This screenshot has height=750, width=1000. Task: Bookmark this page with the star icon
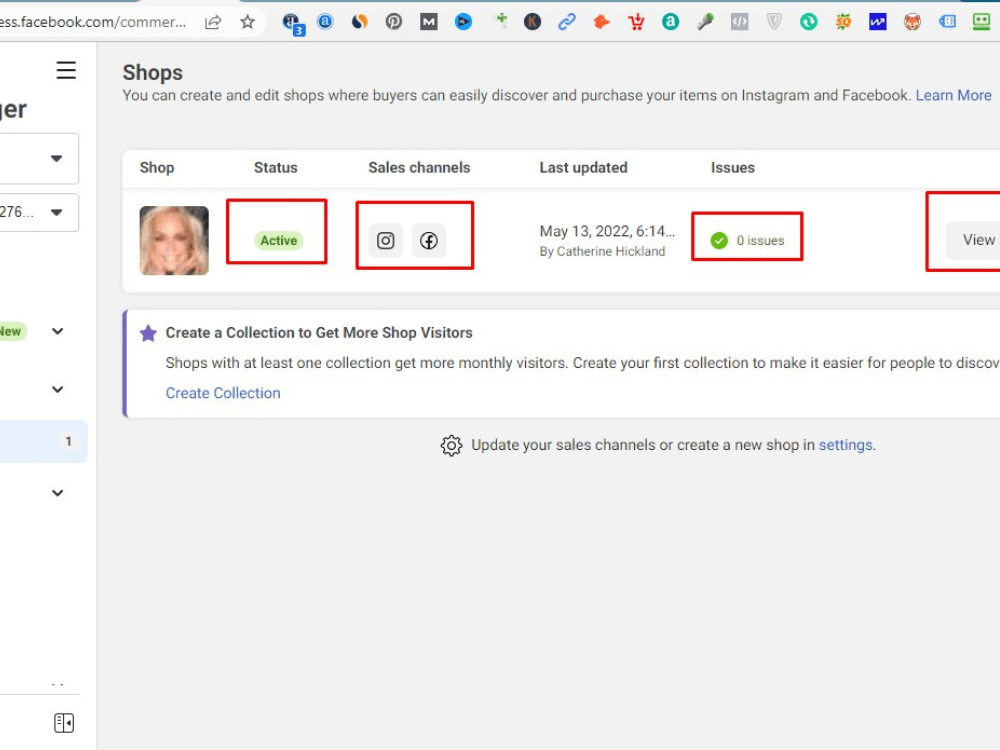247,22
